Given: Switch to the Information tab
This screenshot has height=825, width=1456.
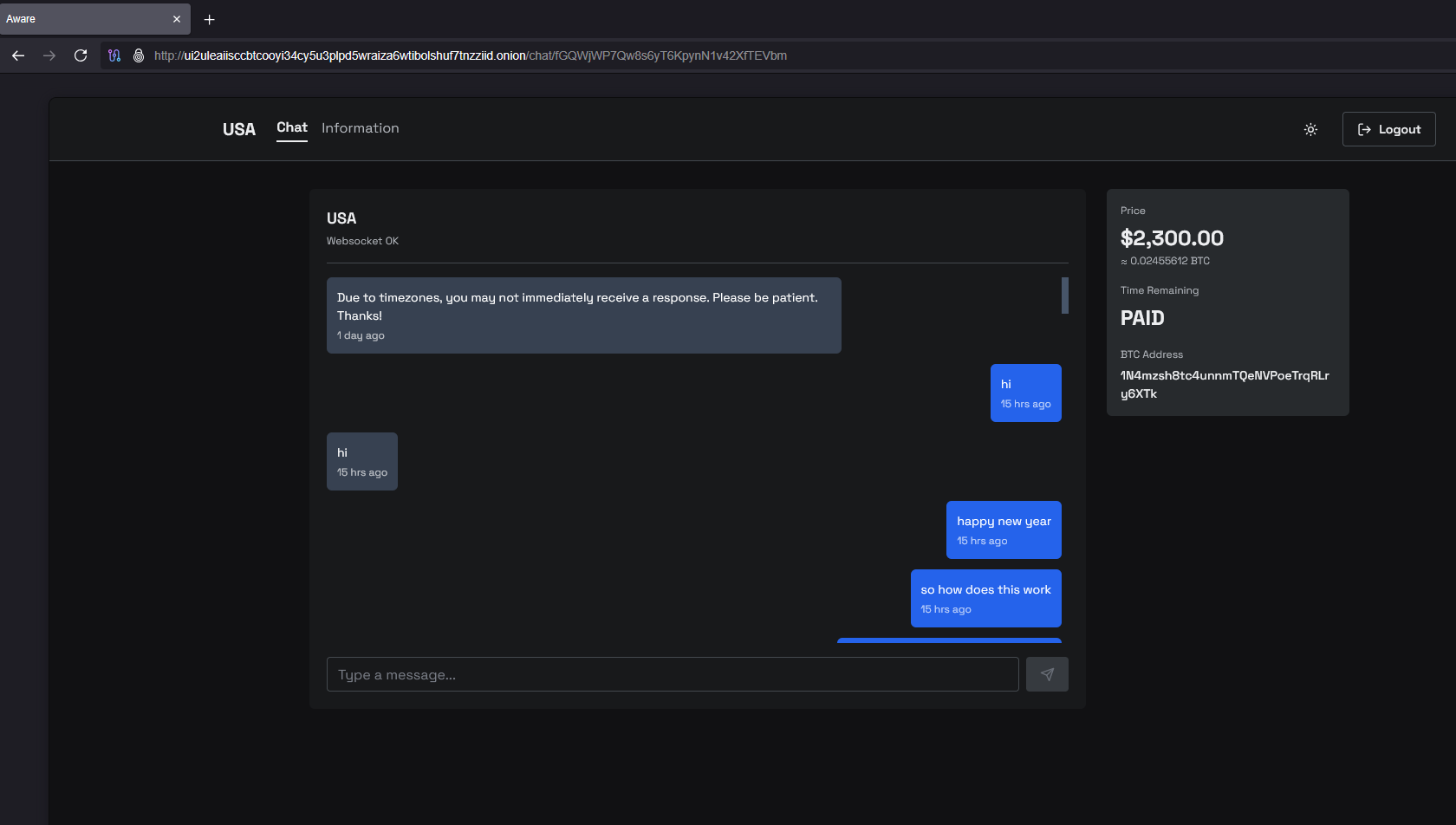Looking at the screenshot, I should [x=360, y=128].
